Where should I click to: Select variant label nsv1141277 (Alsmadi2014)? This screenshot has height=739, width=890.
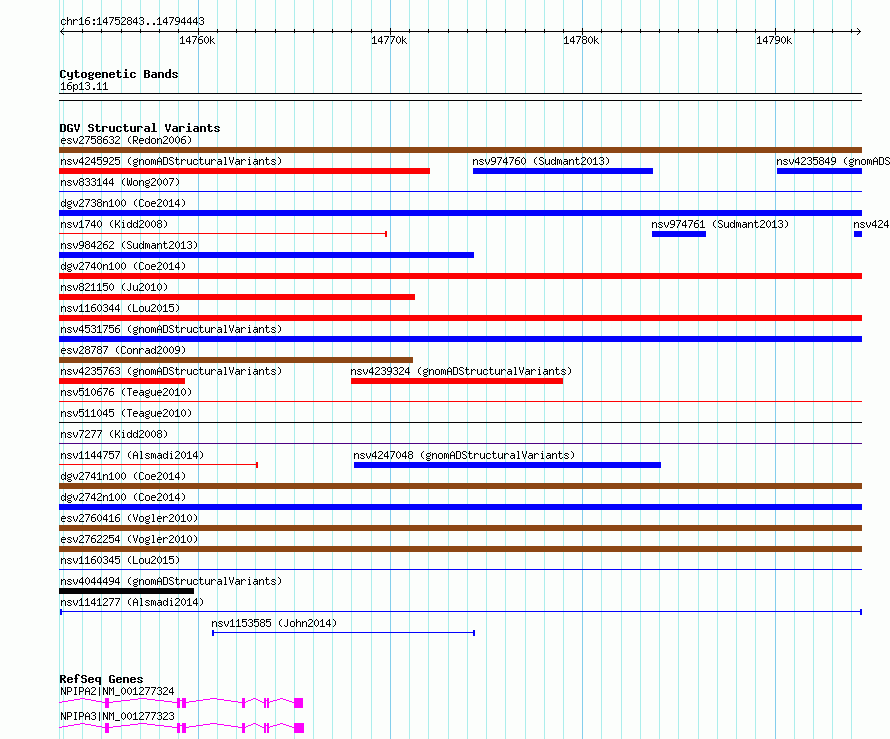click(132, 602)
